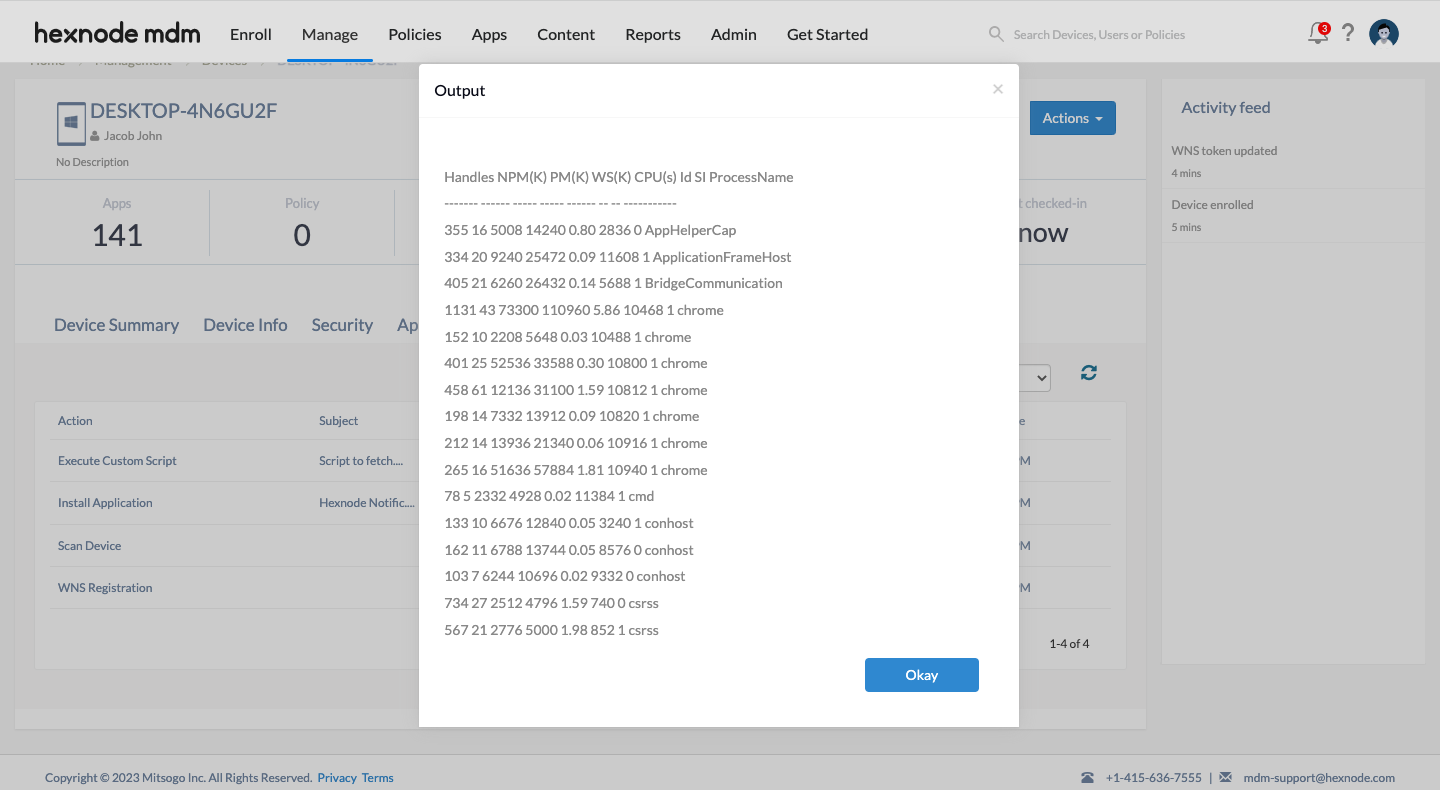The width and height of the screenshot is (1440, 790).
Task: Click the 'Script to fetch....' subject cell
Action: (x=361, y=461)
